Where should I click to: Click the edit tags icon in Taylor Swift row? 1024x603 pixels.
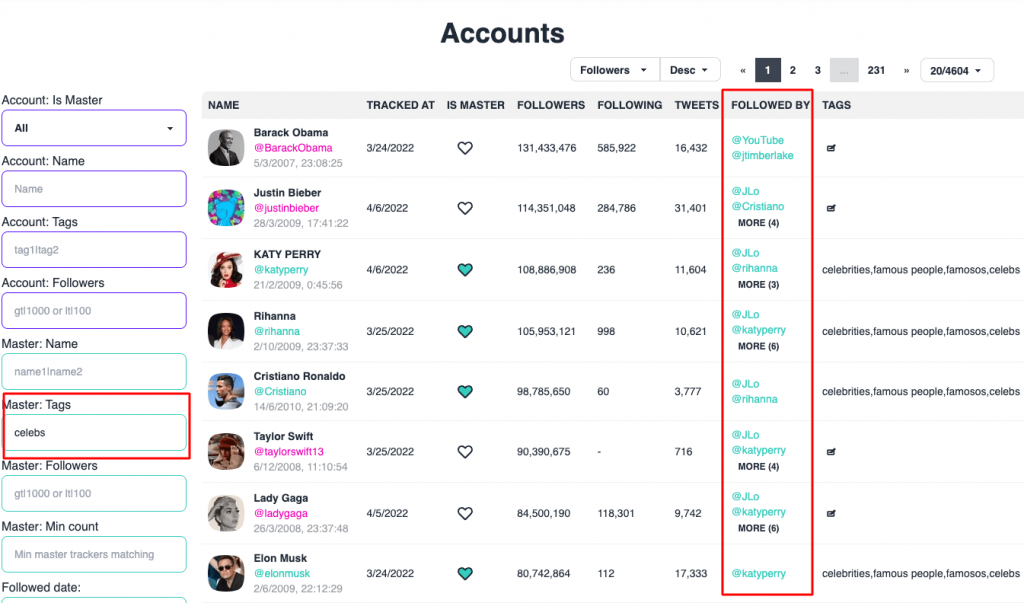[x=831, y=452]
